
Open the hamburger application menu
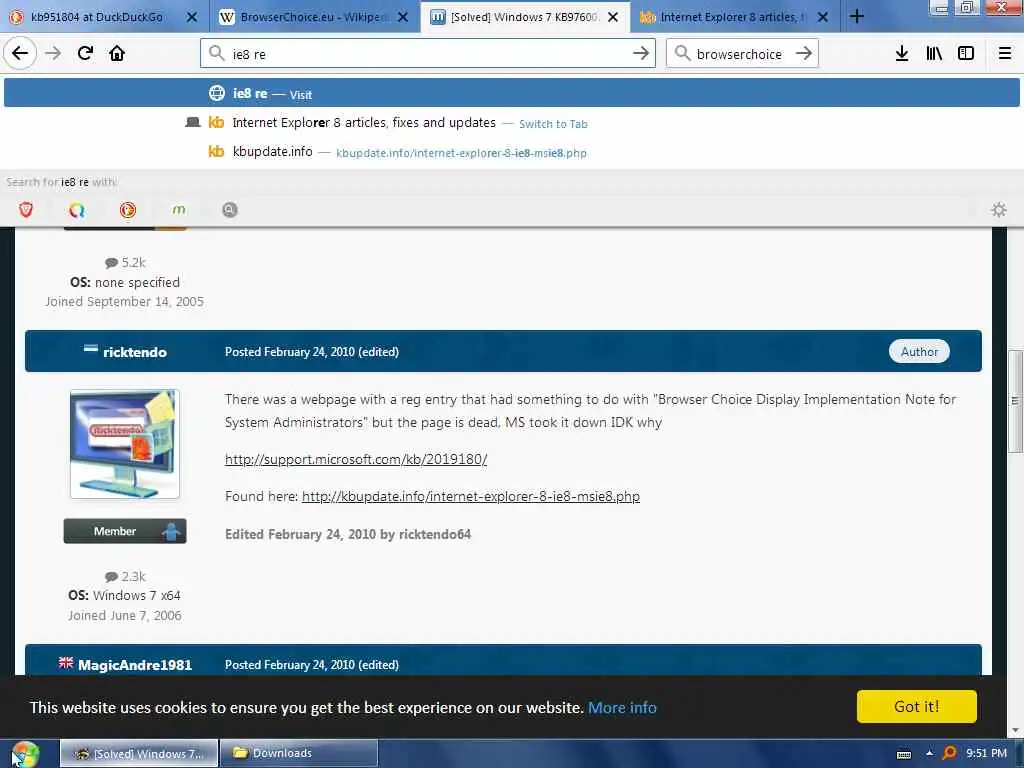(x=1004, y=54)
